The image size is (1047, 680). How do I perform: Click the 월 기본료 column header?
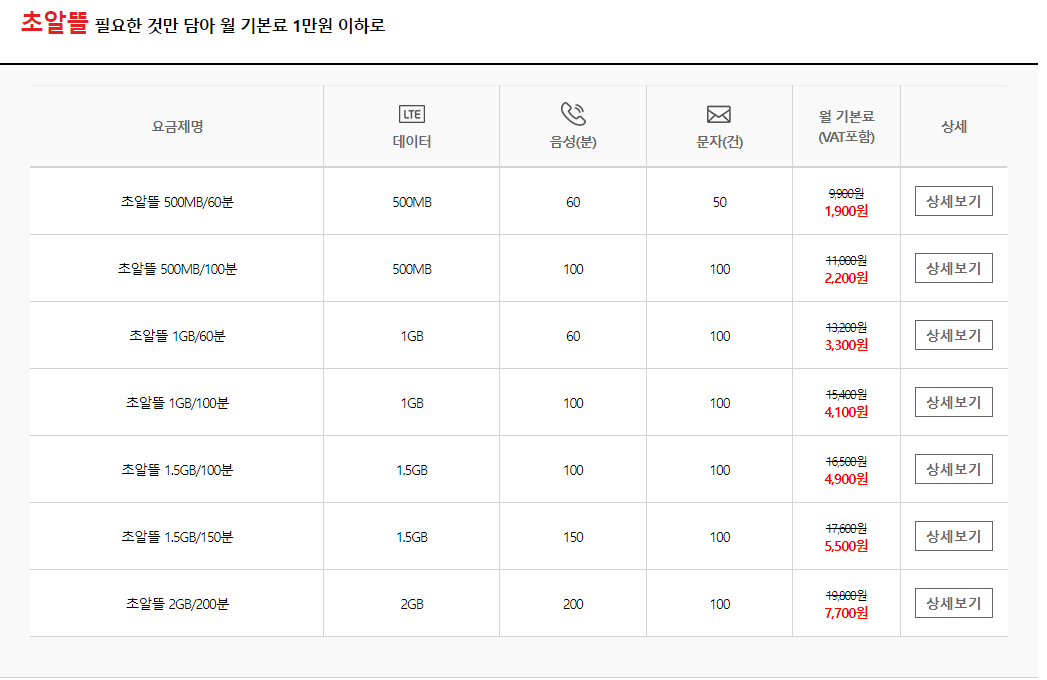846,126
